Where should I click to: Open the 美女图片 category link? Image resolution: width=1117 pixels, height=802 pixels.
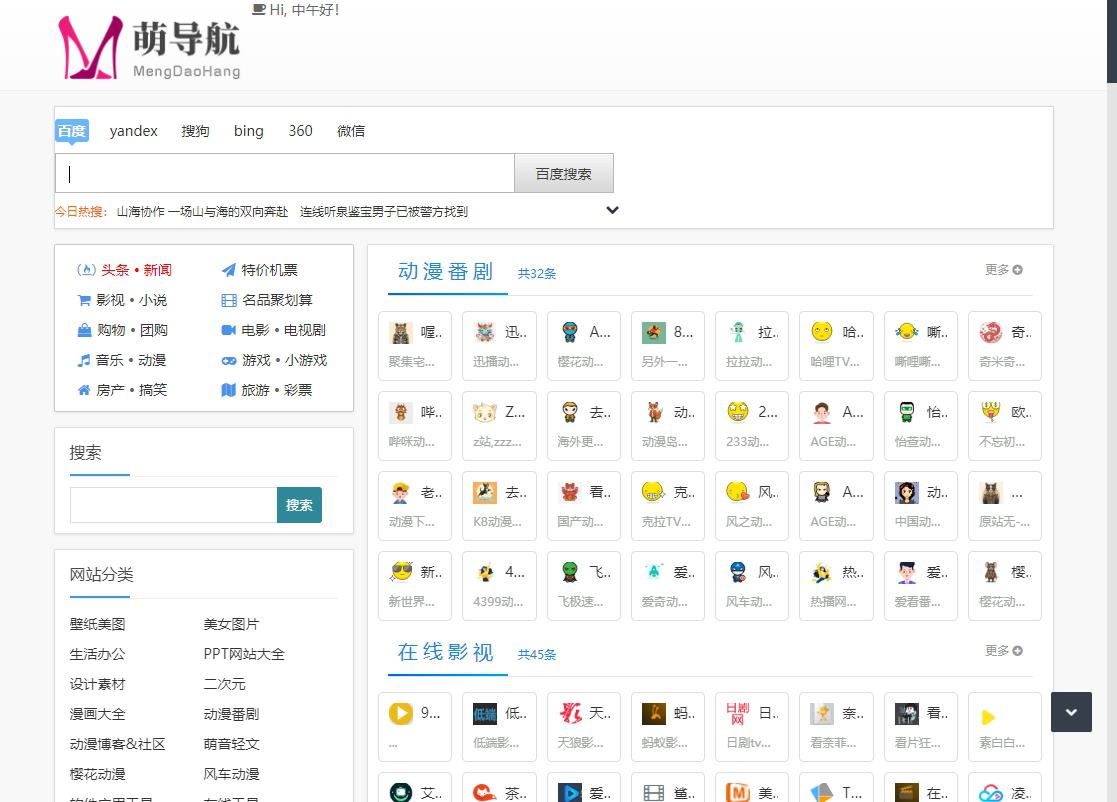232,624
